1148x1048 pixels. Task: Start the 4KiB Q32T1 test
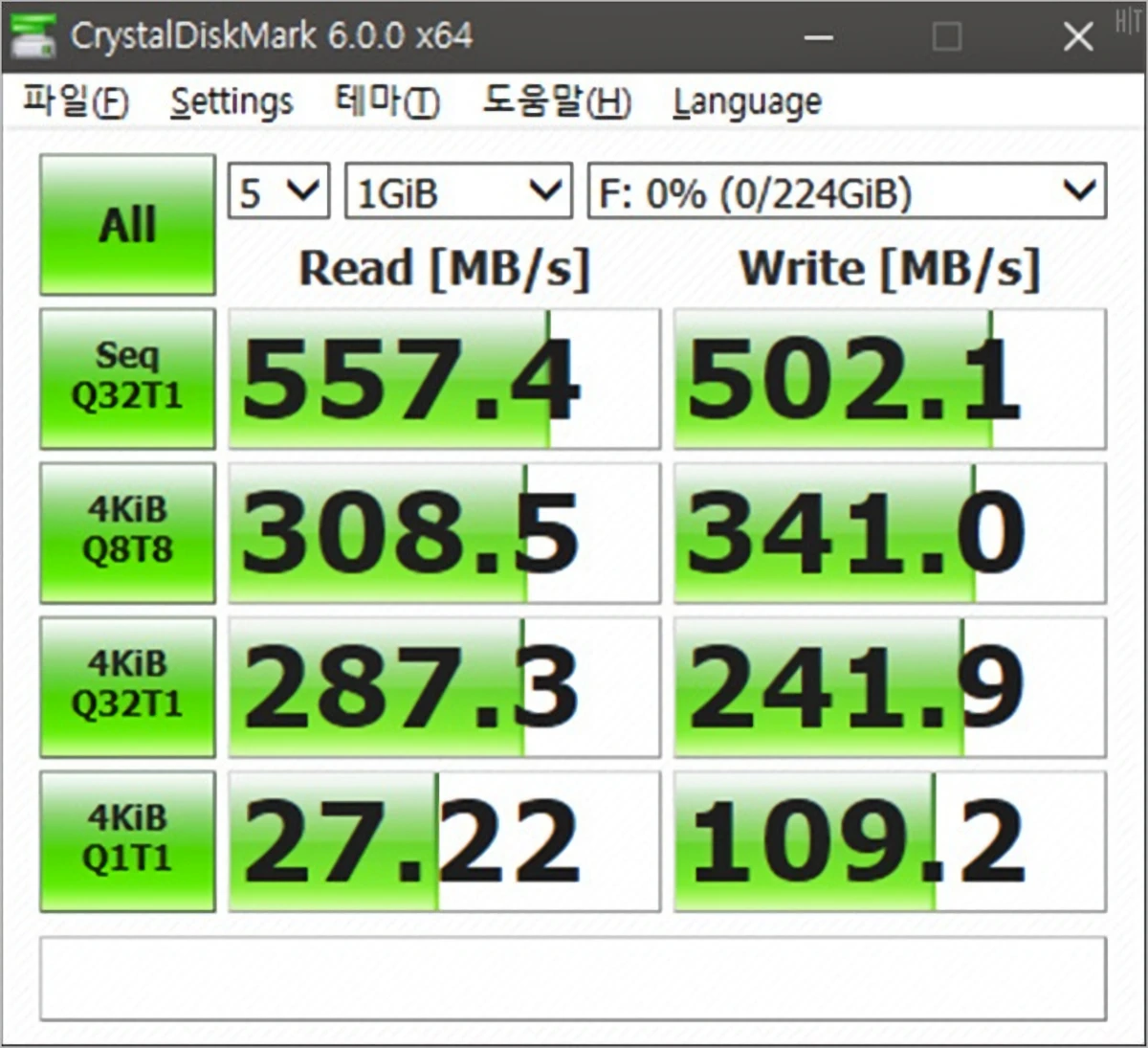pos(127,686)
